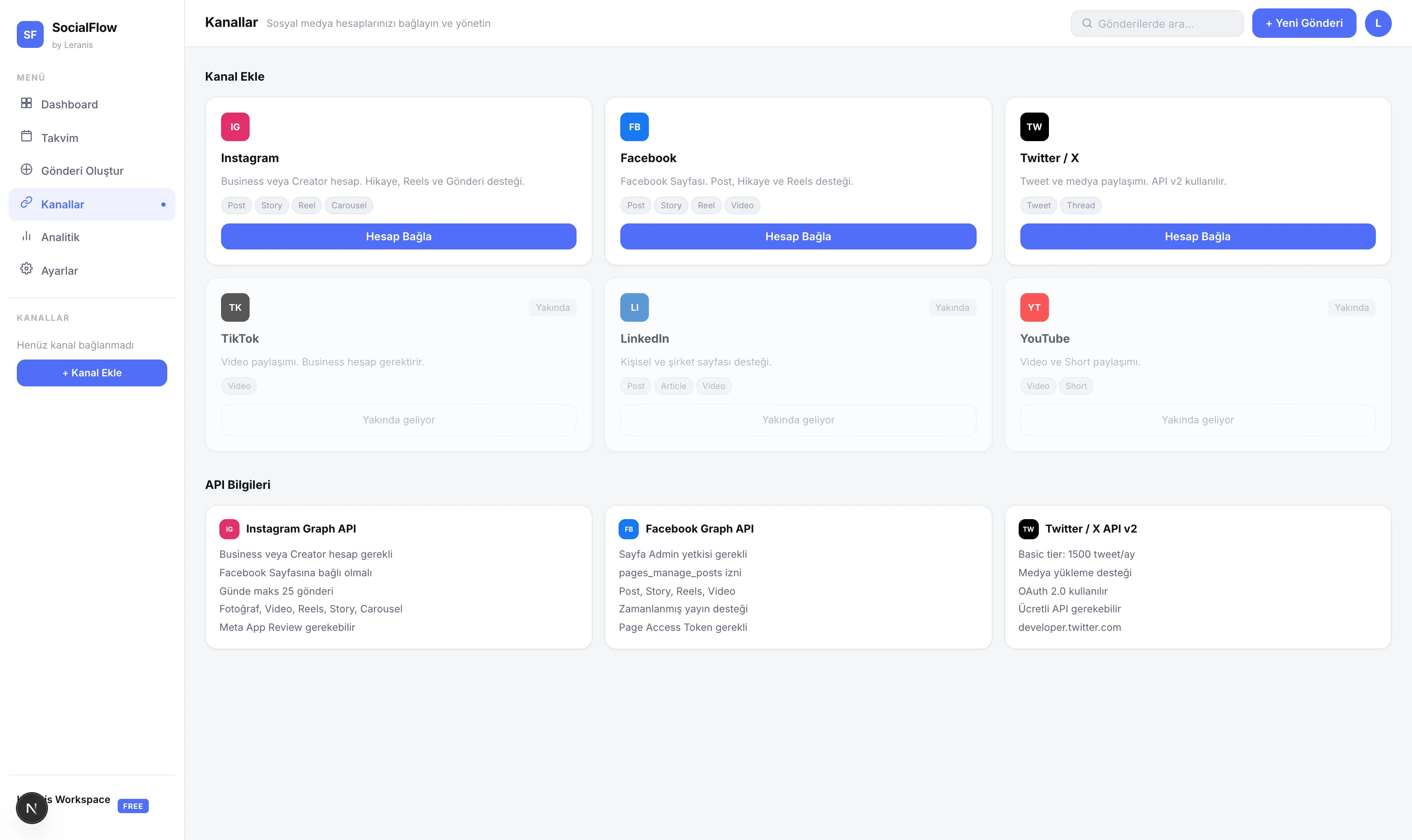Connect Facebook with Hesap Bağla

798,236
